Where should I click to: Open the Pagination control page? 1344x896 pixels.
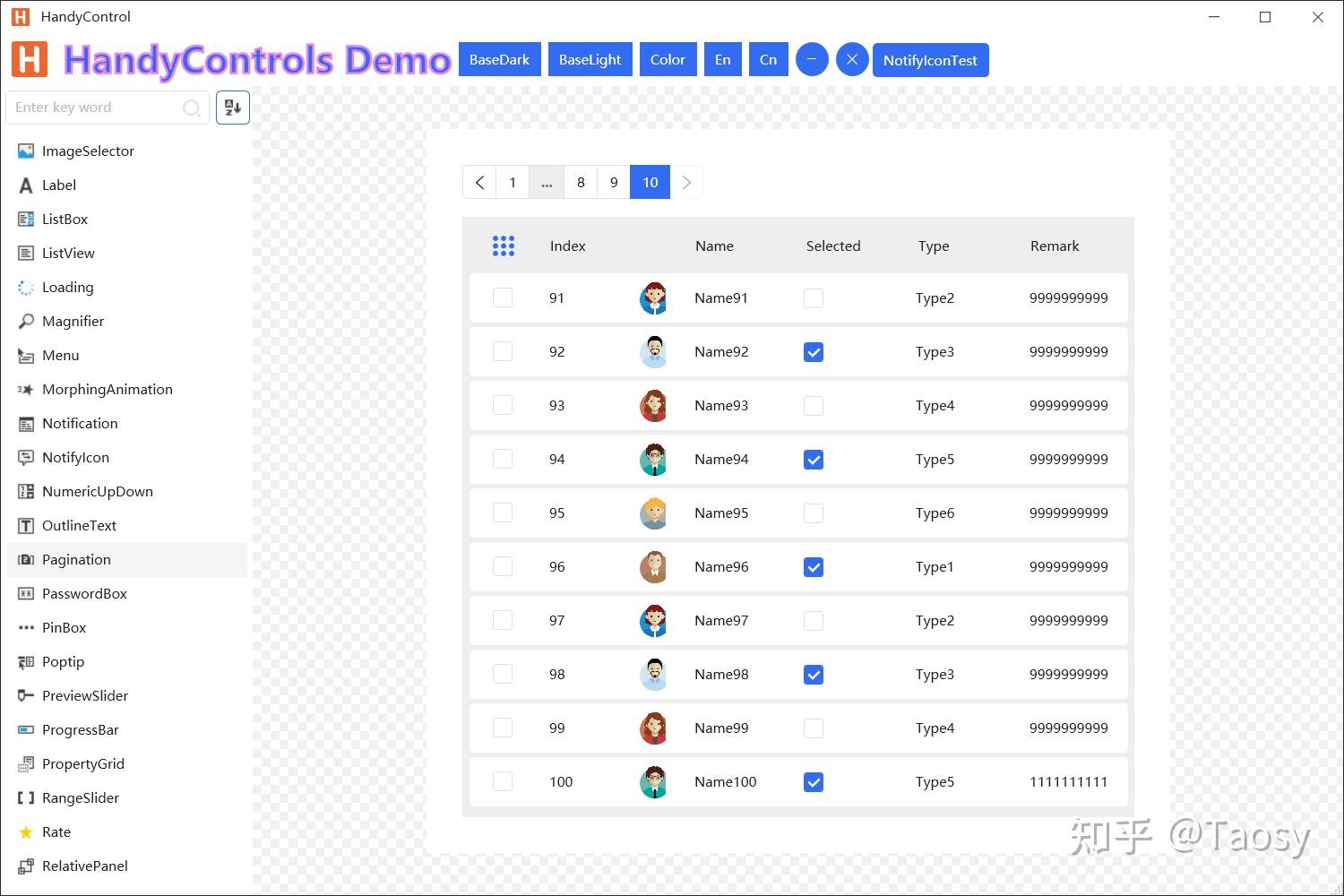pyautogui.click(x=76, y=559)
